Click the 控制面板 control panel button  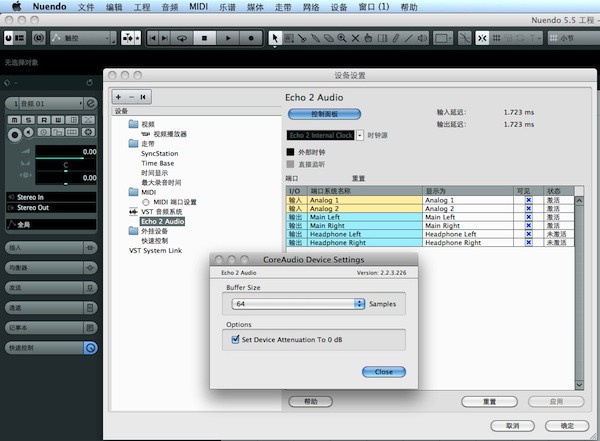324,114
